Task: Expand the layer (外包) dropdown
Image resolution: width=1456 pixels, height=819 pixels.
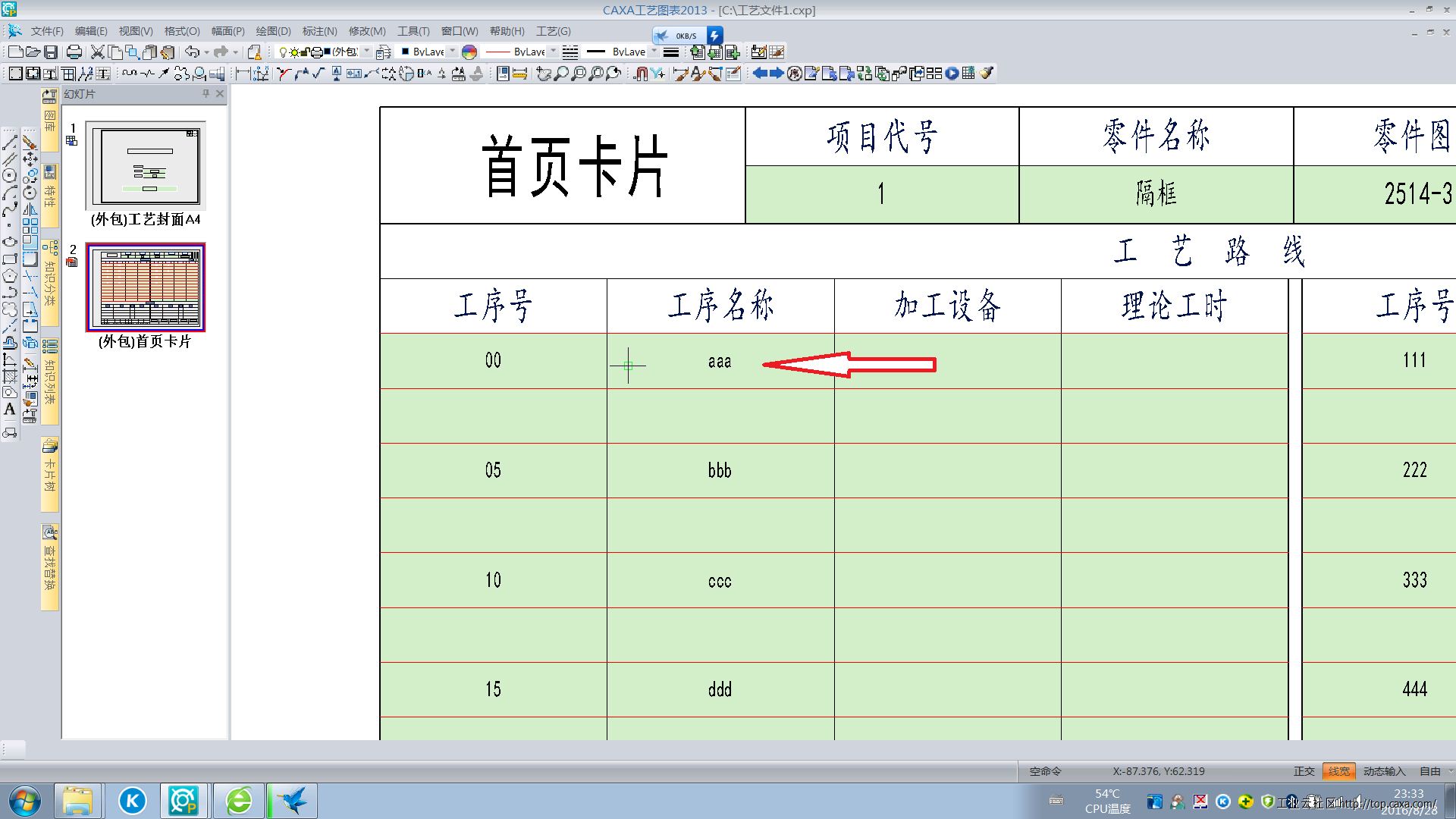Action: point(367,52)
